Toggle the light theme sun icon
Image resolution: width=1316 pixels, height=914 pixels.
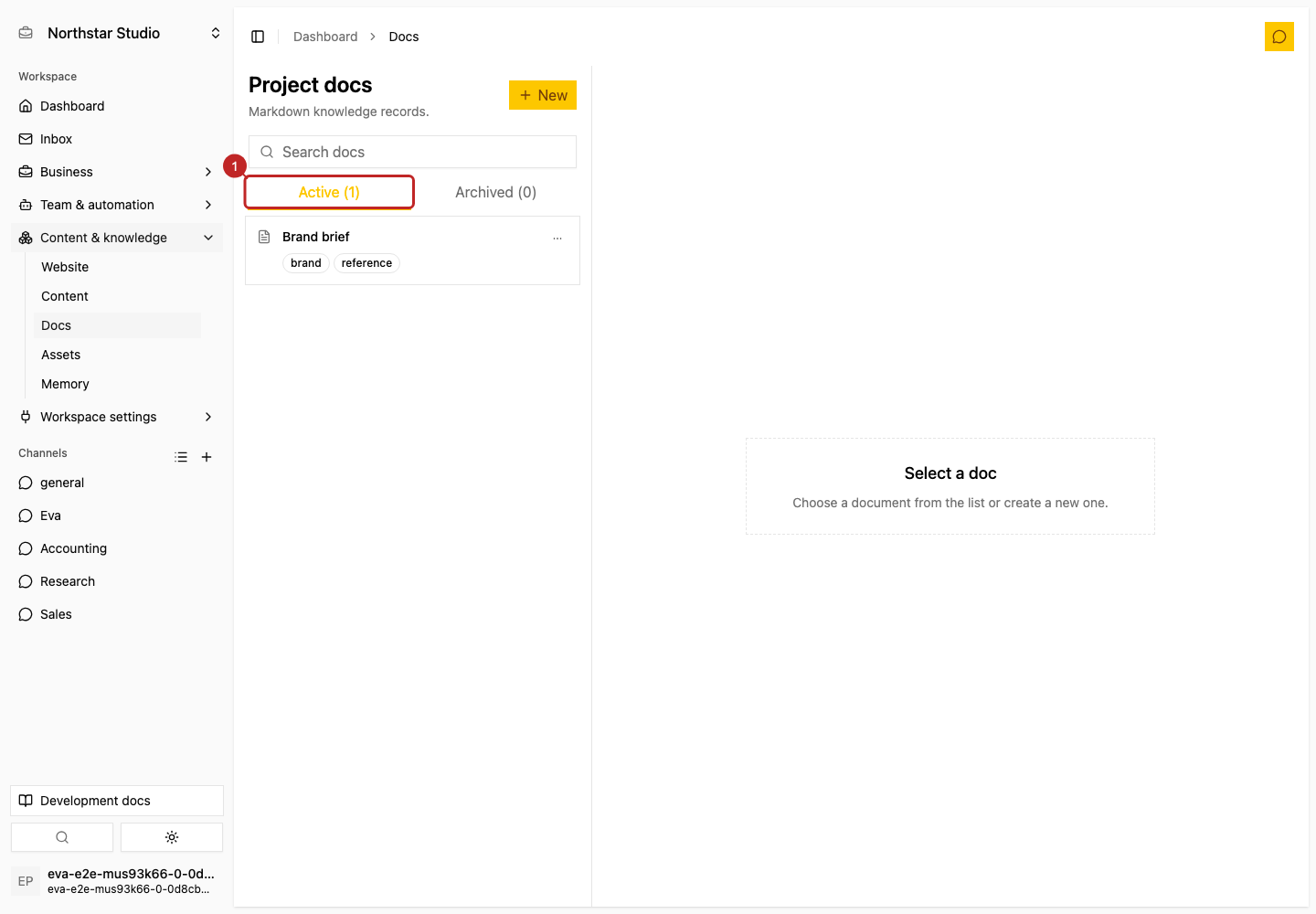point(172,837)
